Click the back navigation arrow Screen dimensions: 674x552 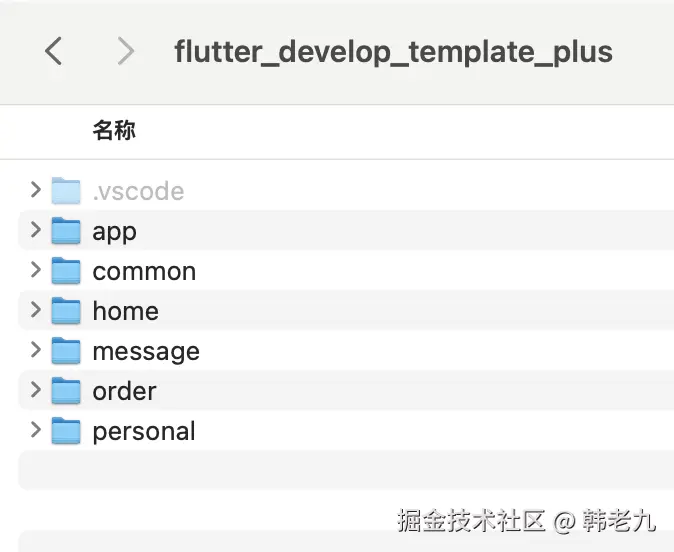click(x=54, y=51)
